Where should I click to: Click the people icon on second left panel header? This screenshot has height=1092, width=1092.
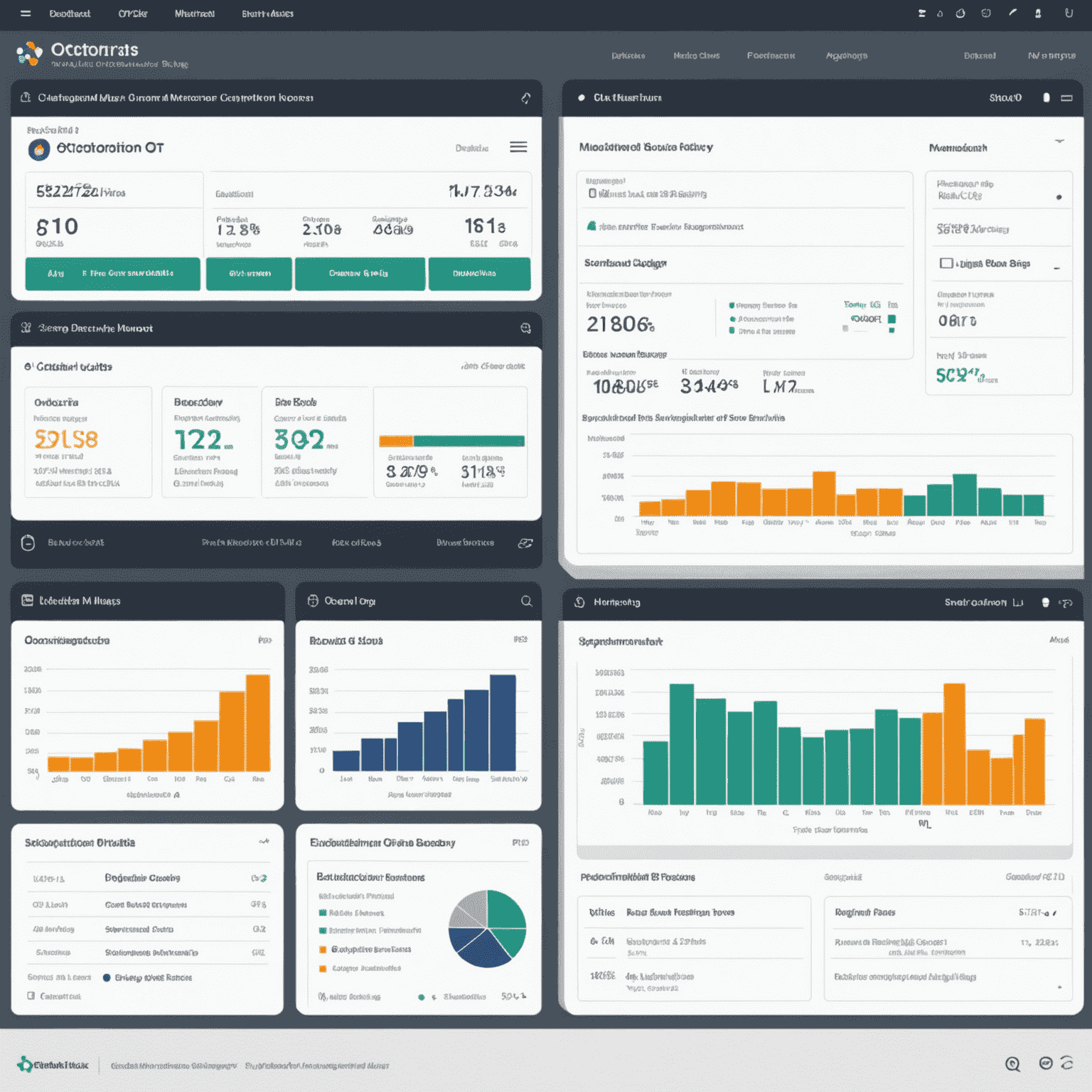coord(26,328)
